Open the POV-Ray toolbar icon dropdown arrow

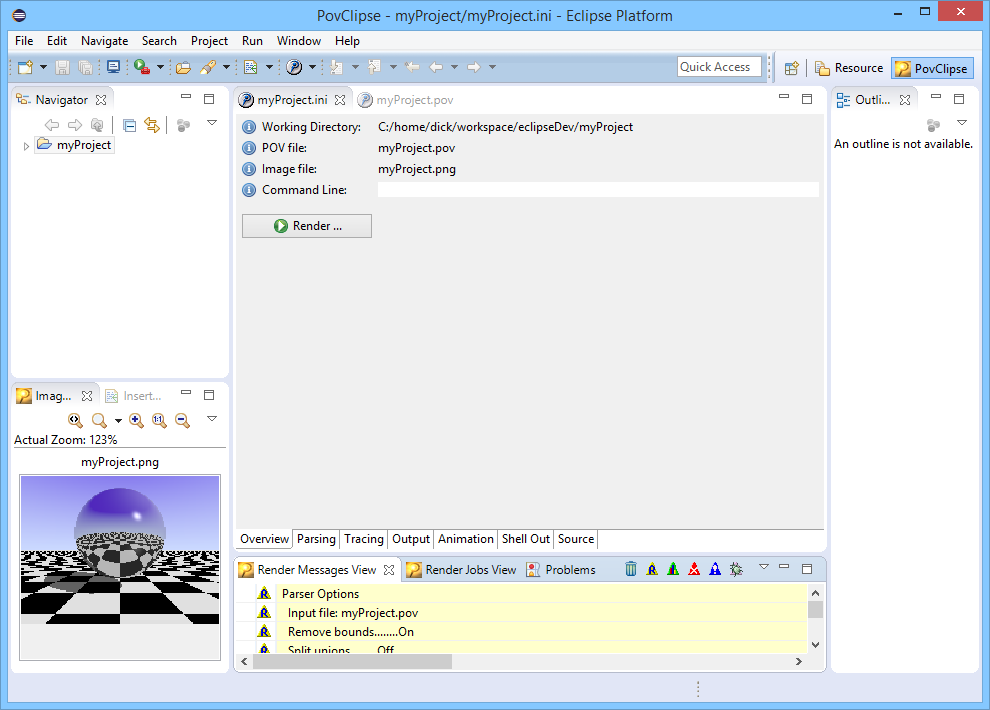(312, 67)
